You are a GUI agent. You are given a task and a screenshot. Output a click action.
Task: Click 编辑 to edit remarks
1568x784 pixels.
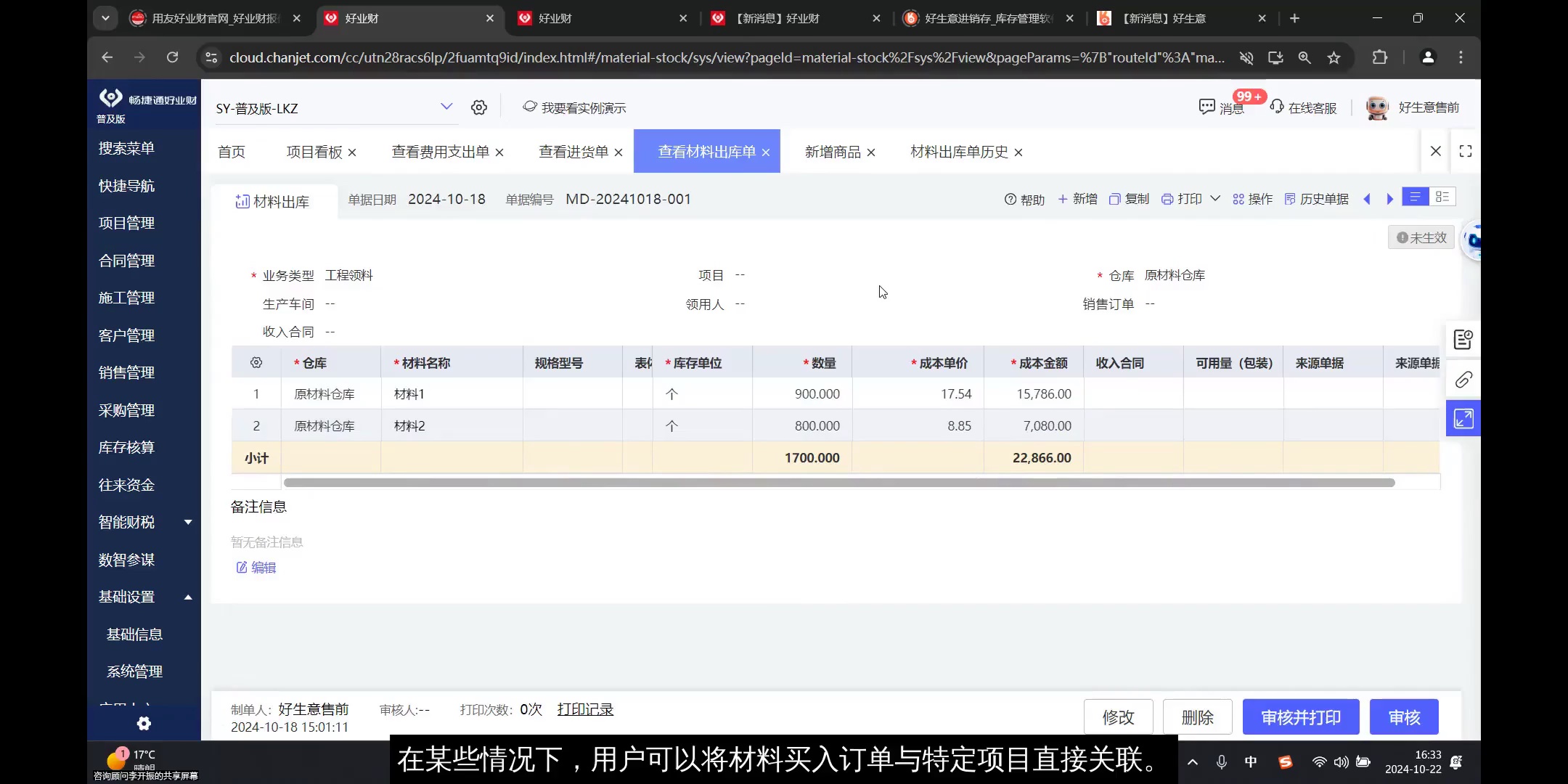pyautogui.click(x=256, y=568)
